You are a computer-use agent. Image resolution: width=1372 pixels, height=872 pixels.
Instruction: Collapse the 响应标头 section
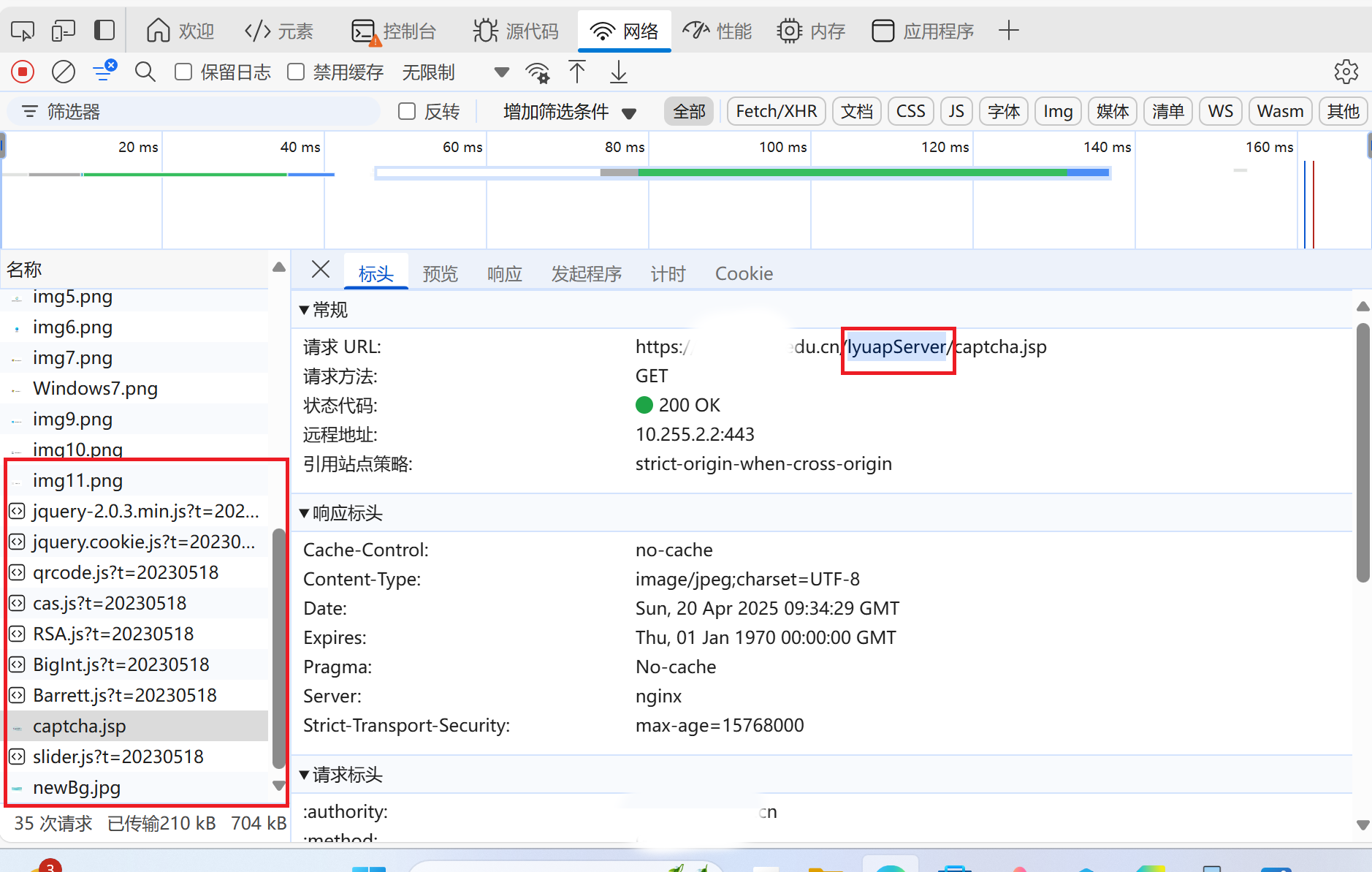pos(305,513)
